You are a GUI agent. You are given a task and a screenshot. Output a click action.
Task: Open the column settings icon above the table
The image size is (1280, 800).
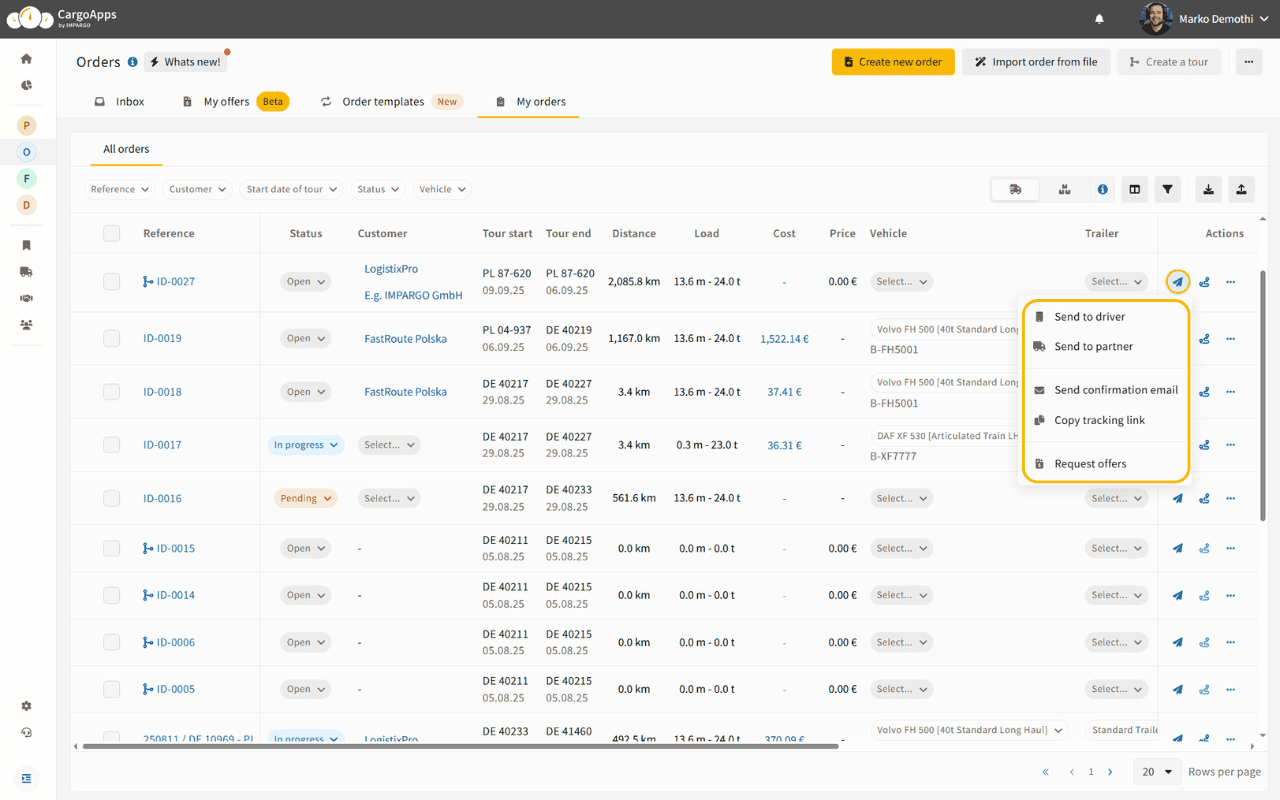click(1134, 189)
